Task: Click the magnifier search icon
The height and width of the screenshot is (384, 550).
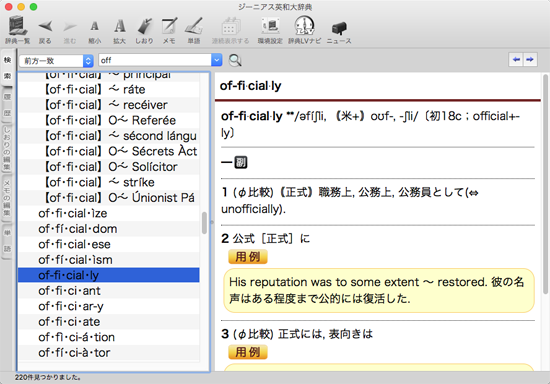Action: click(x=235, y=60)
